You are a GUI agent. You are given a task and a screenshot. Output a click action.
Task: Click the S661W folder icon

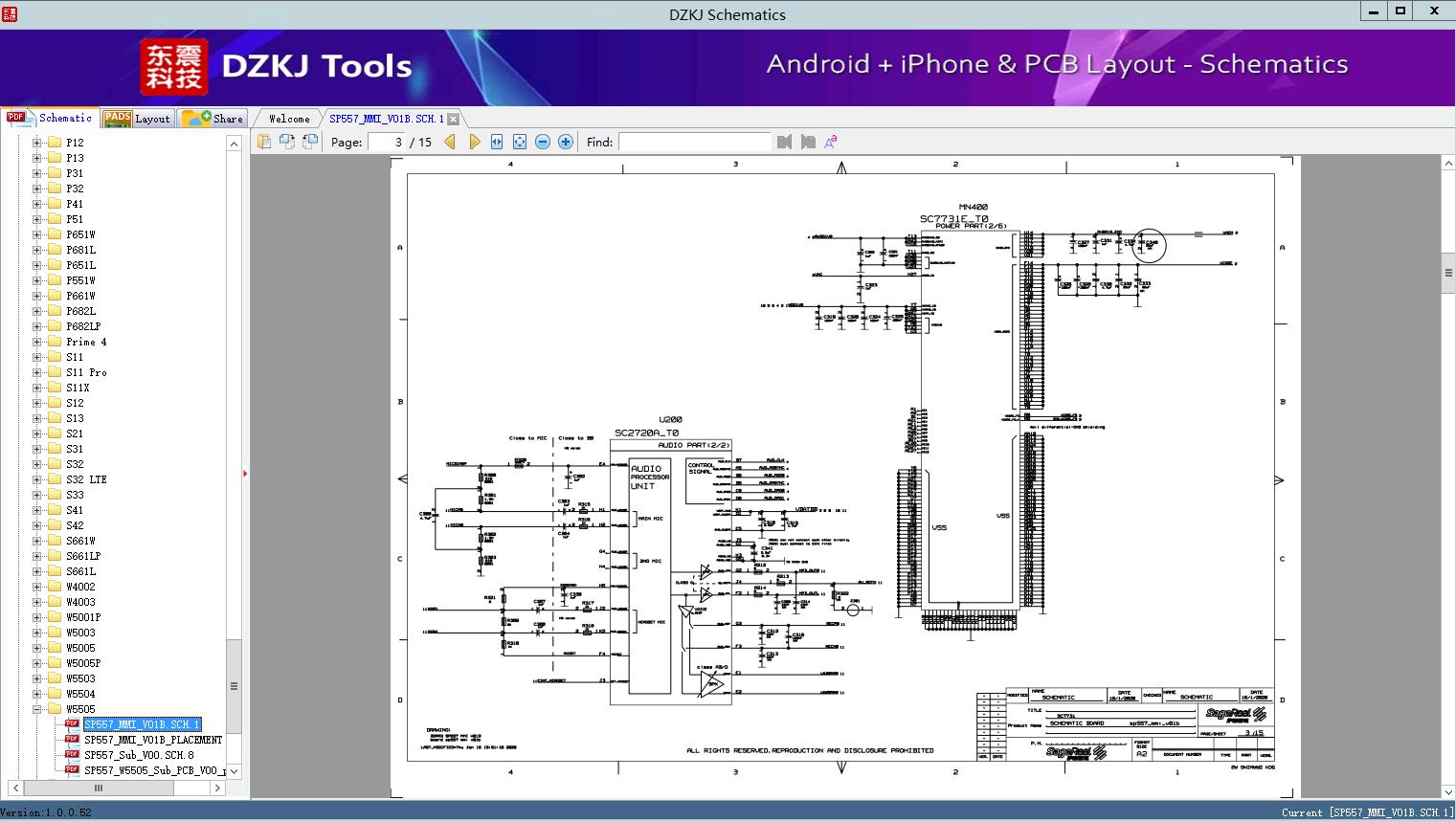pyautogui.click(x=55, y=541)
